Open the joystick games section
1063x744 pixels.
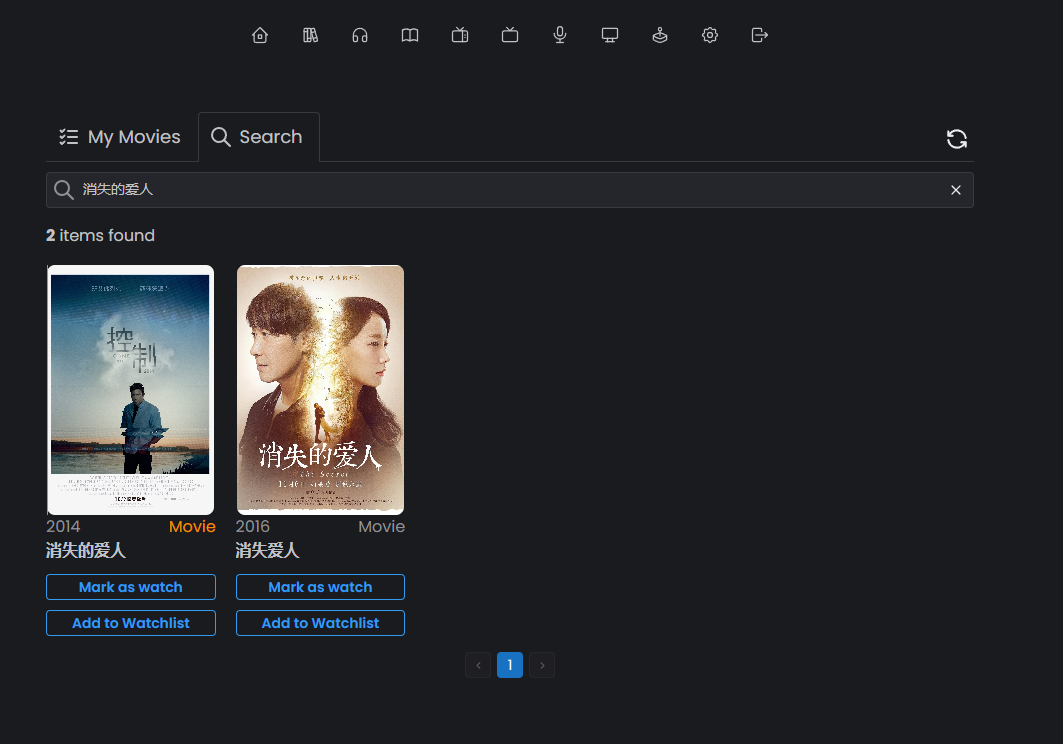(x=660, y=36)
